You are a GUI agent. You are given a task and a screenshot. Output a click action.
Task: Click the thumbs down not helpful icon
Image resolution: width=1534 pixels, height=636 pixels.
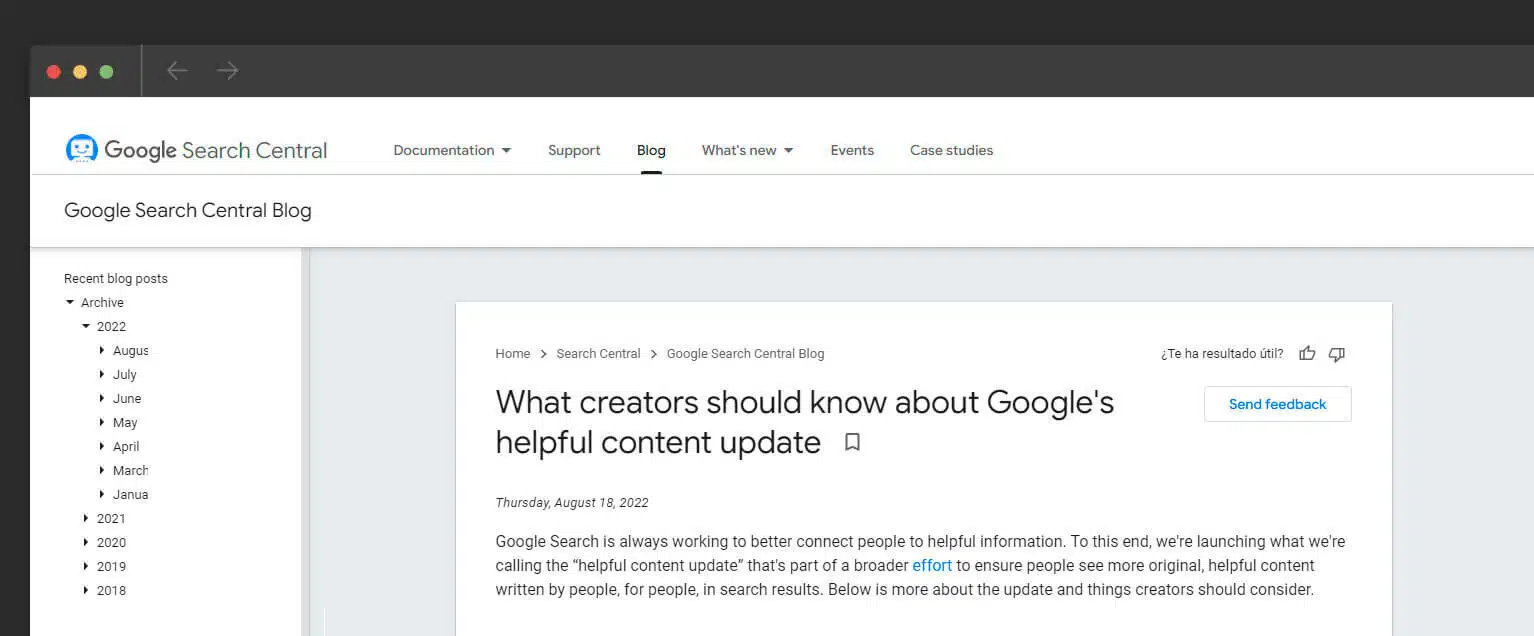pyautogui.click(x=1337, y=353)
